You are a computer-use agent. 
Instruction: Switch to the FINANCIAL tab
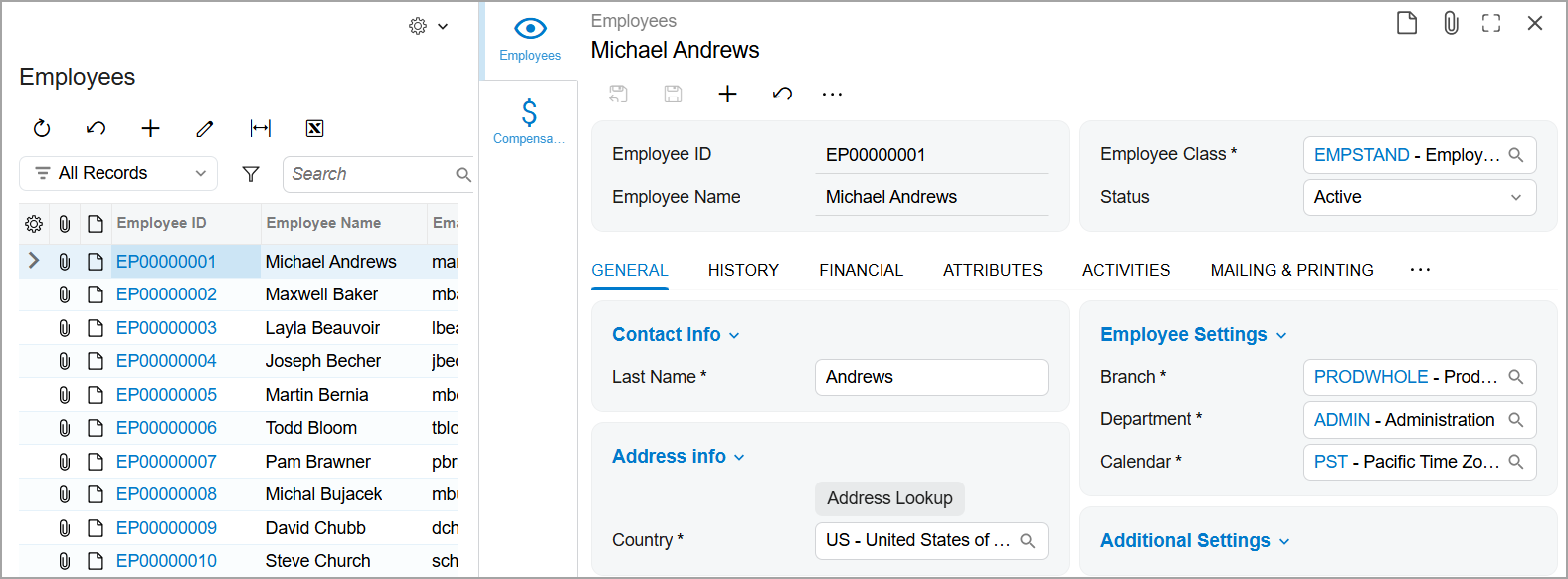(x=861, y=270)
